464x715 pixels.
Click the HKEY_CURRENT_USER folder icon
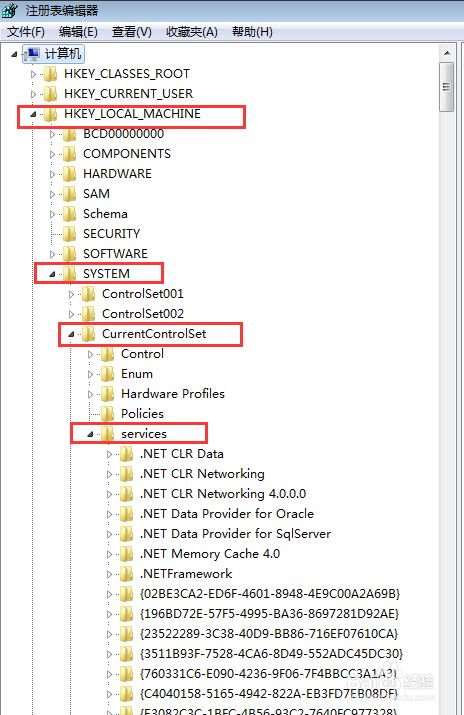click(x=51, y=94)
